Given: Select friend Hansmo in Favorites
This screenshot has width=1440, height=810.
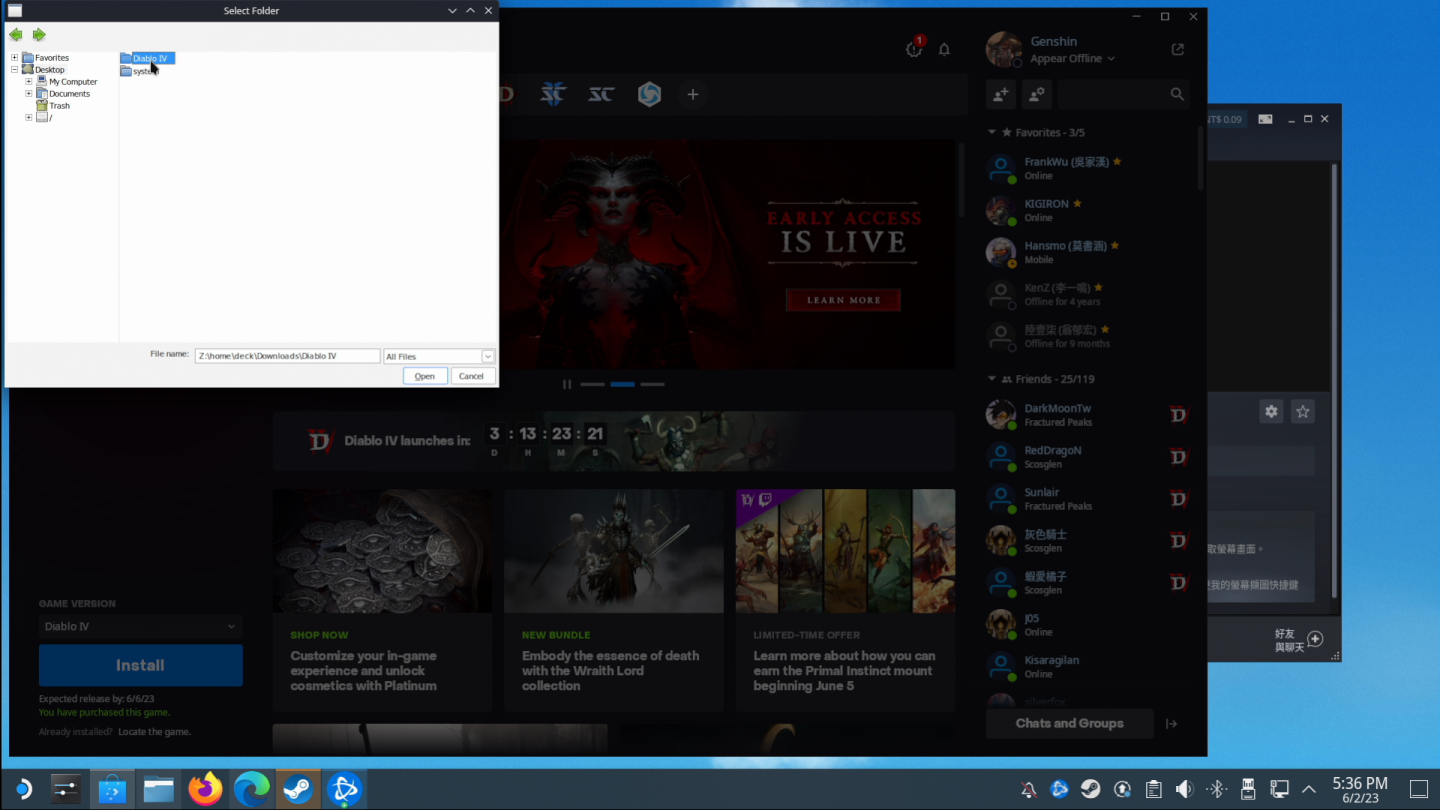Looking at the screenshot, I should click(x=1090, y=252).
